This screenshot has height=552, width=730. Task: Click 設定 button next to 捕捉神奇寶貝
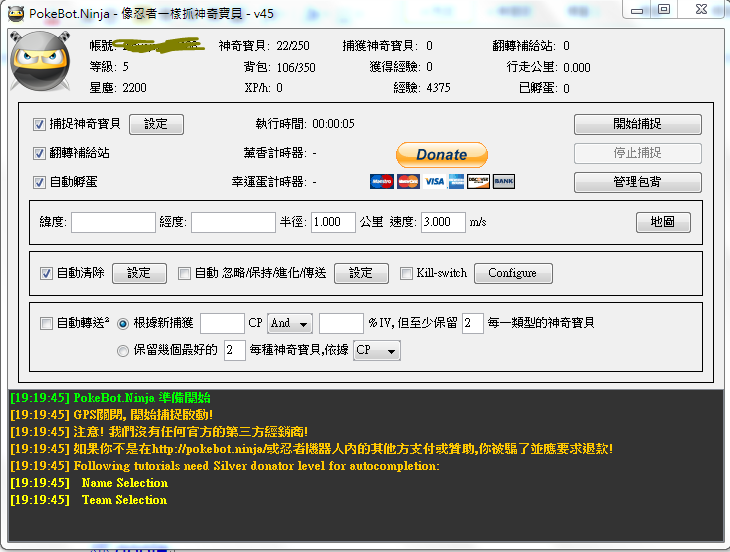(x=156, y=124)
